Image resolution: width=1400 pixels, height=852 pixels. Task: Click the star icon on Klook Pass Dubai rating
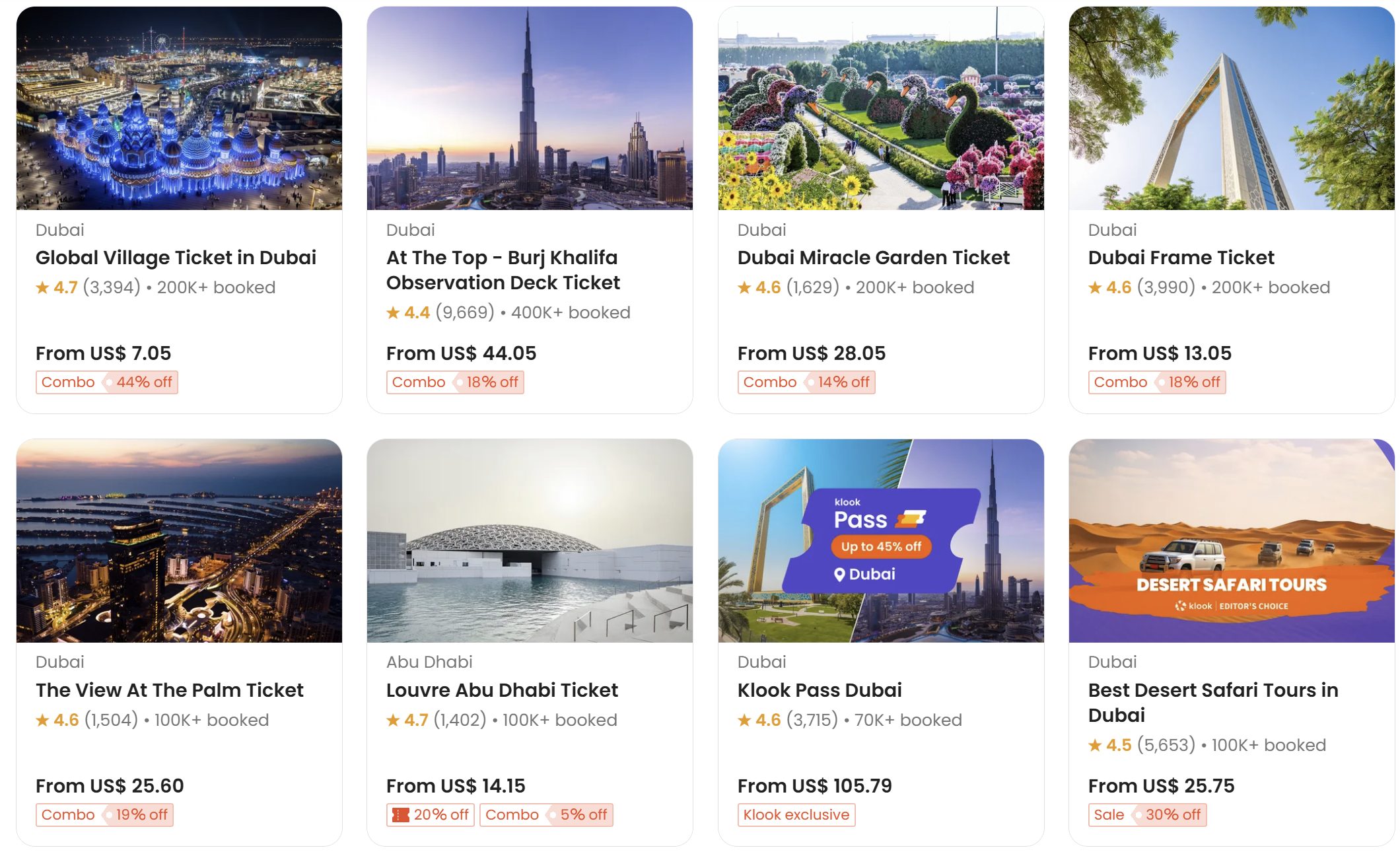click(x=744, y=720)
